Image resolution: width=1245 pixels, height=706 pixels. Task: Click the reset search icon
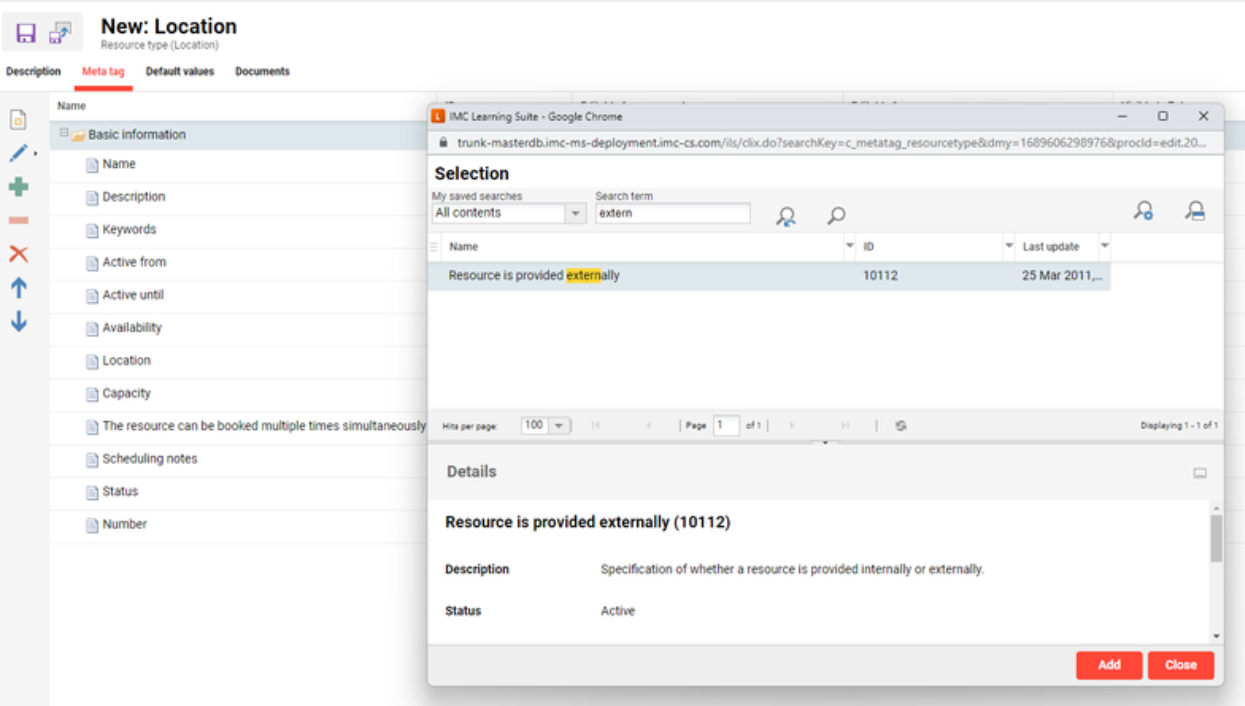(786, 215)
